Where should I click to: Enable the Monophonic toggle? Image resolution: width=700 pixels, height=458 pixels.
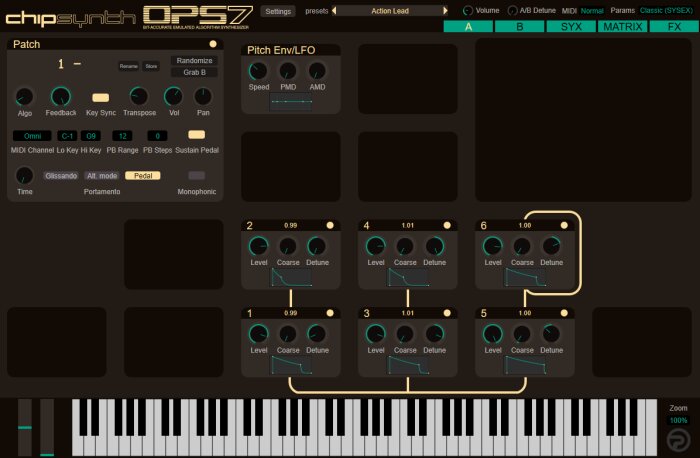tap(196, 175)
